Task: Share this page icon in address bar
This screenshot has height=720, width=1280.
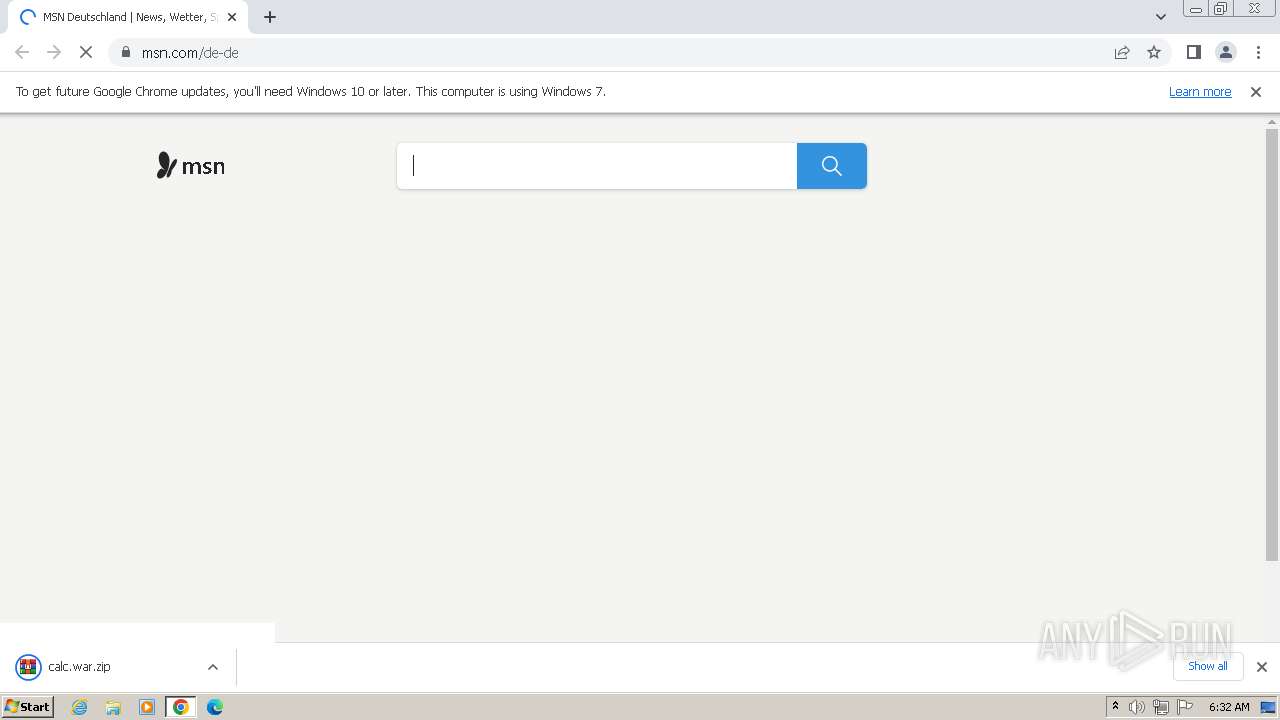Action: [1122, 52]
